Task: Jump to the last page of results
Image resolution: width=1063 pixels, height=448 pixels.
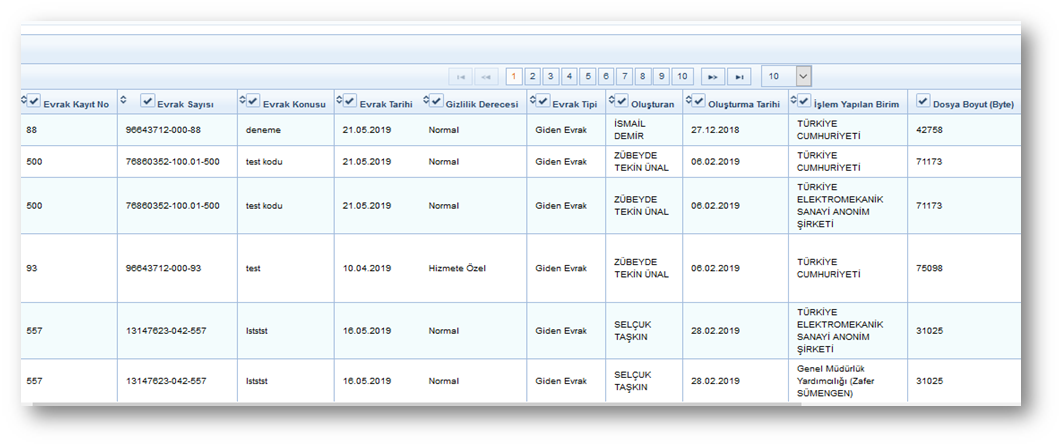Action: (x=739, y=77)
